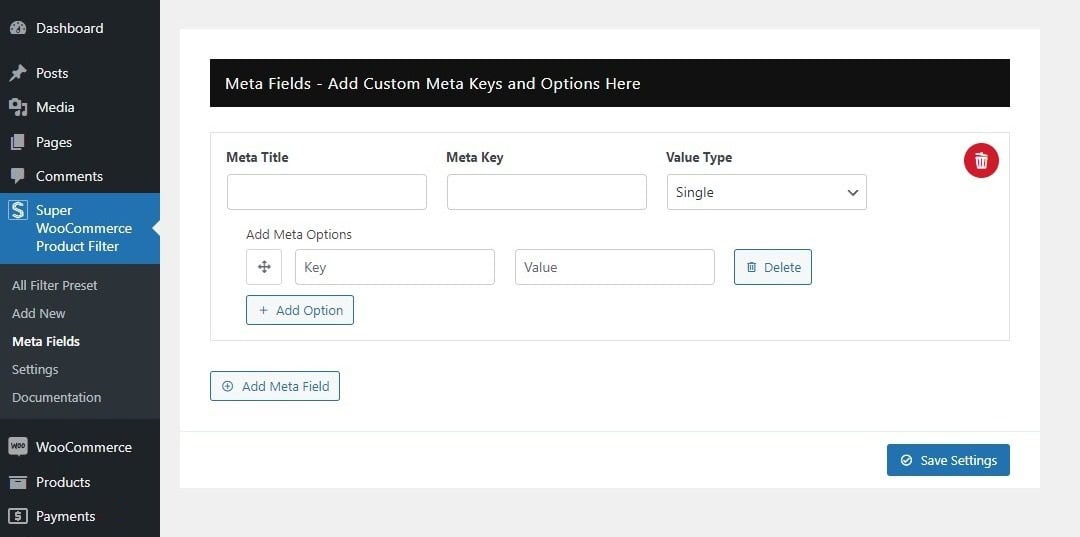
Task: Click the move handle icon beside Key
Action: (x=264, y=267)
